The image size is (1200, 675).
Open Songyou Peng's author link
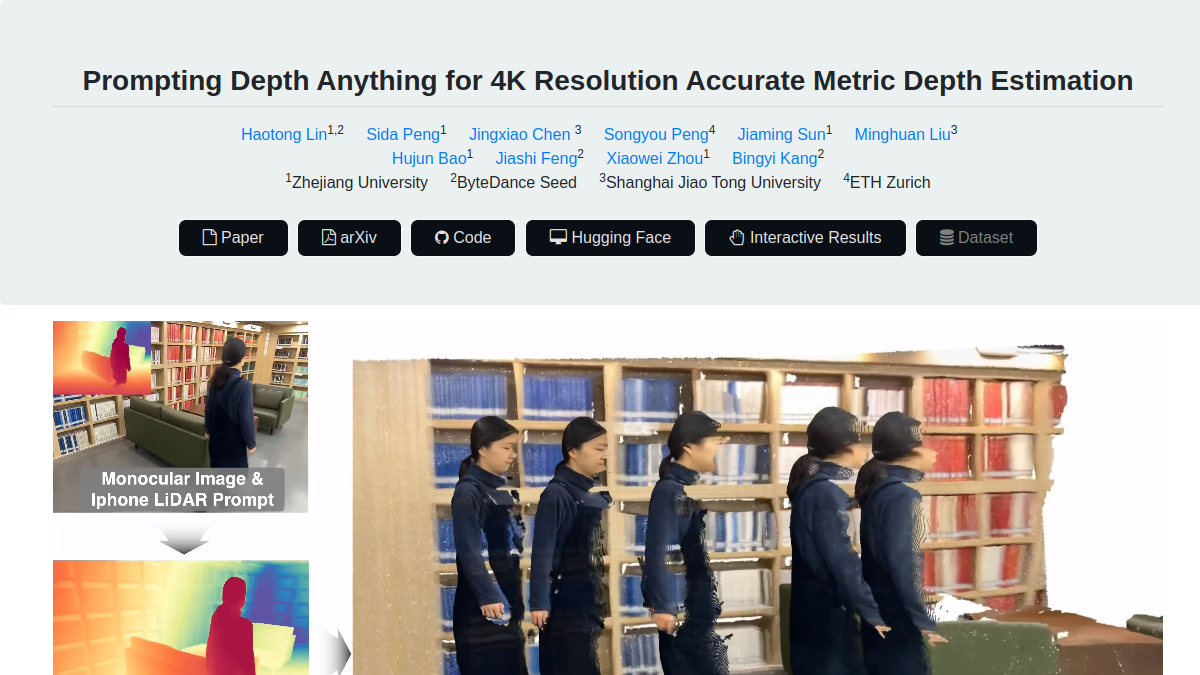click(656, 134)
